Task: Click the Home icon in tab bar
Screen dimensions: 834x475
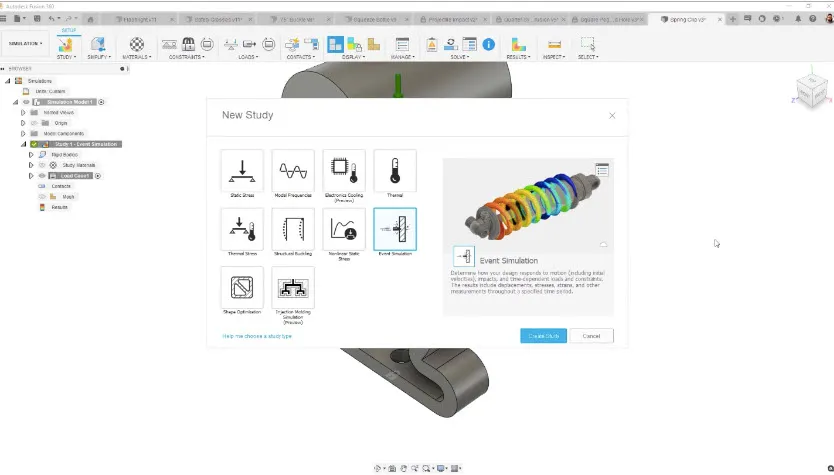Action: click(x=90, y=19)
